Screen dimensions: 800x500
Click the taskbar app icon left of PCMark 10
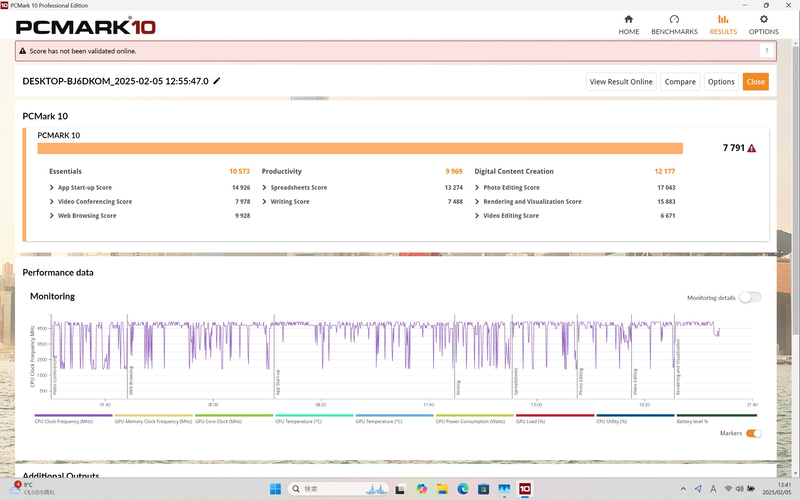click(504, 489)
